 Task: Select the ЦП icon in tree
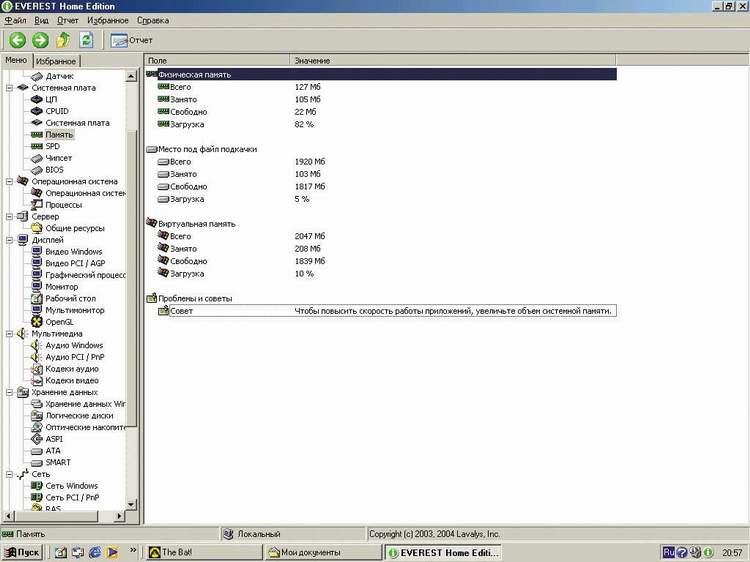[x=37, y=99]
